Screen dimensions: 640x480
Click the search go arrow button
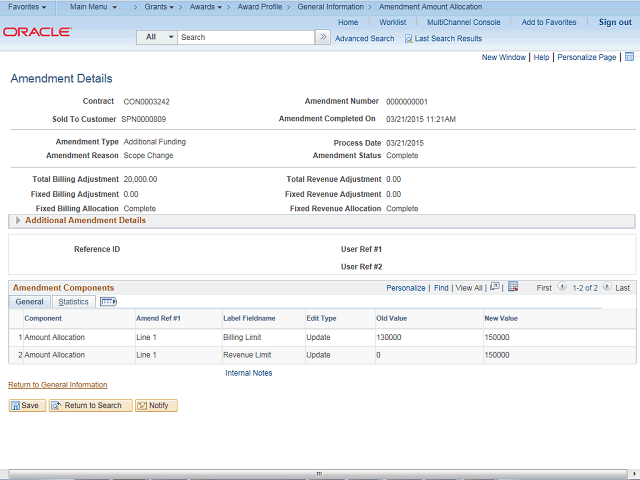(x=322, y=37)
